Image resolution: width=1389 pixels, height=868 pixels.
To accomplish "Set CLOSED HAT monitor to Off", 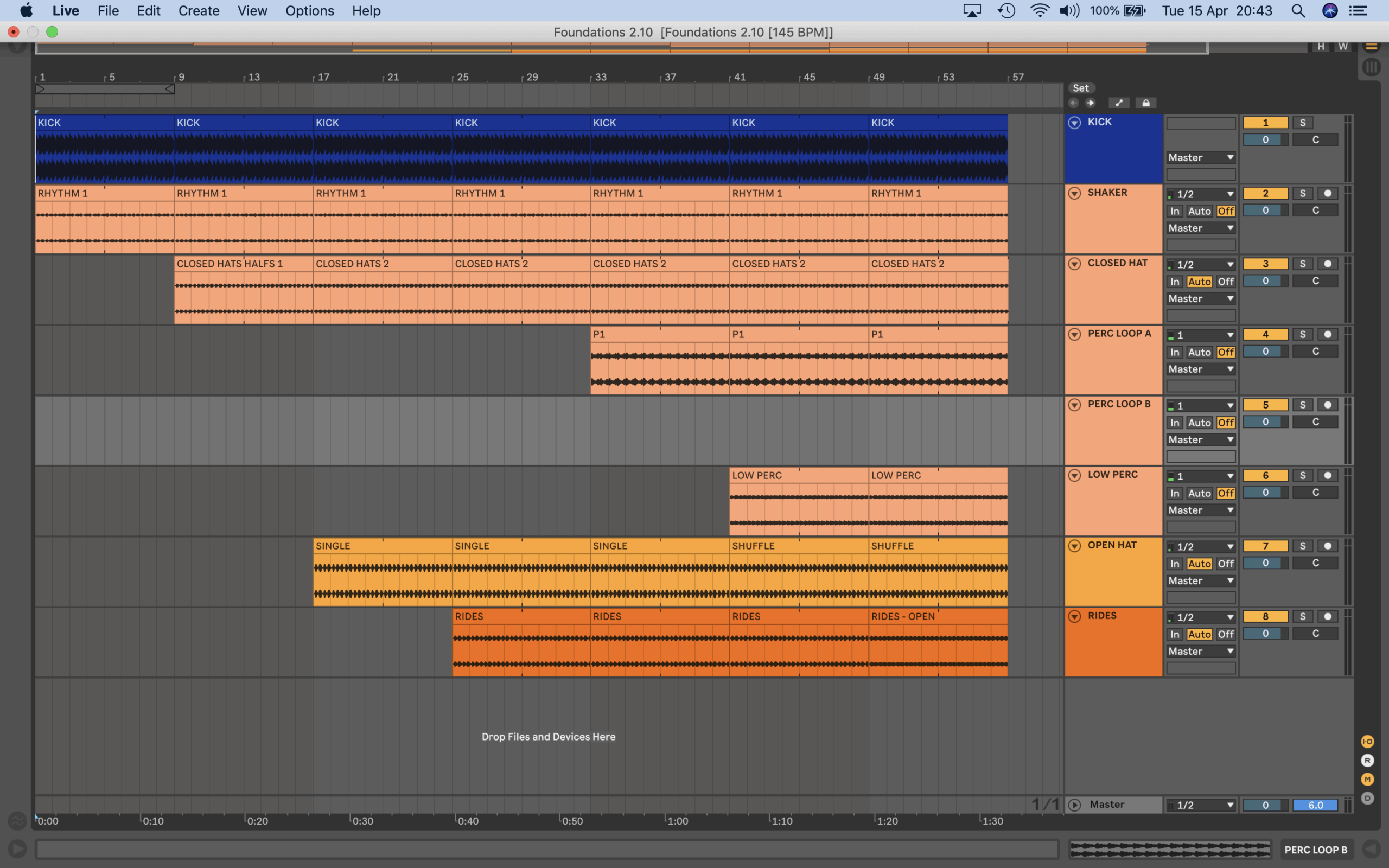I will pos(1226,282).
